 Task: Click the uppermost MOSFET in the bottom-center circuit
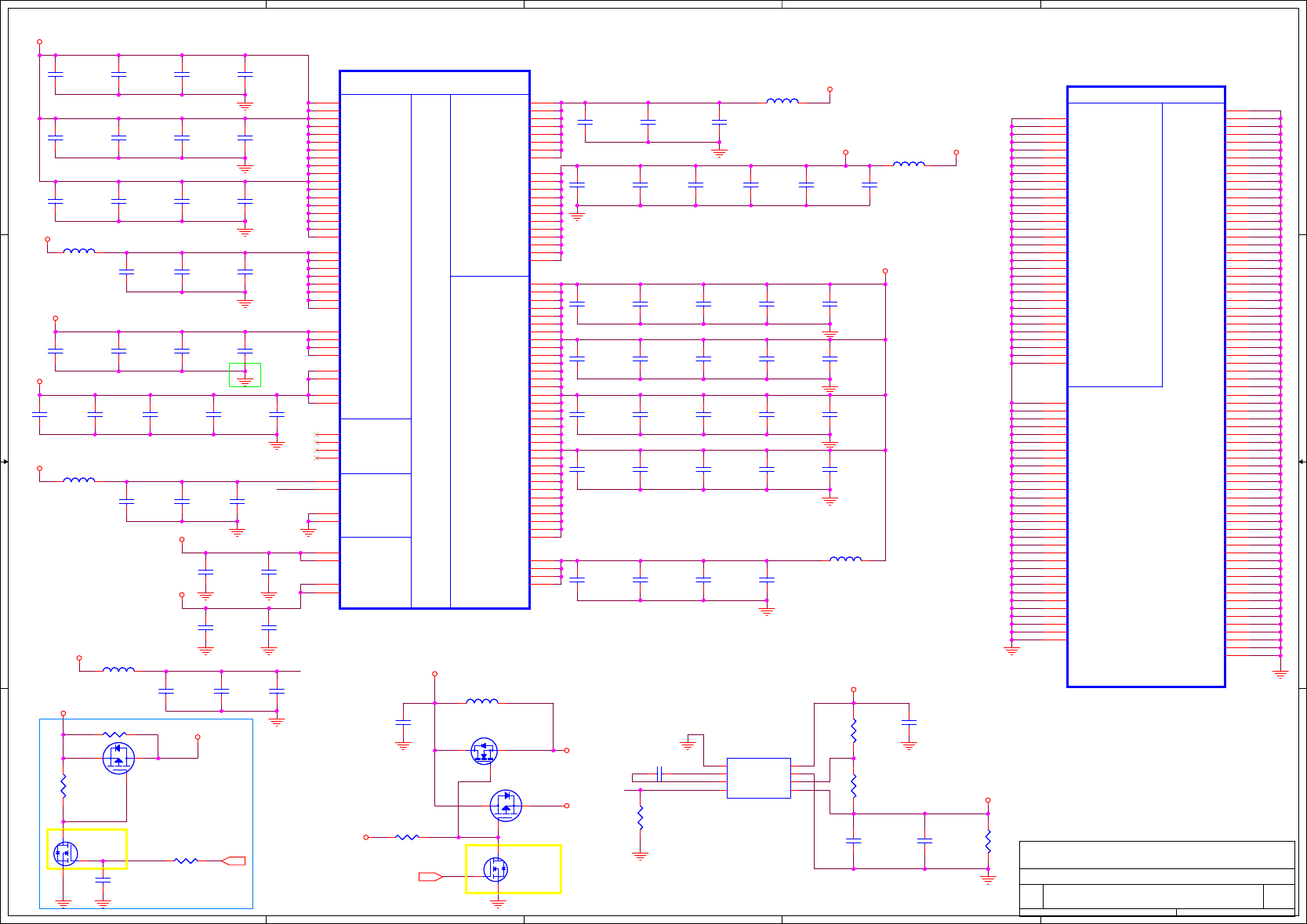(x=485, y=751)
